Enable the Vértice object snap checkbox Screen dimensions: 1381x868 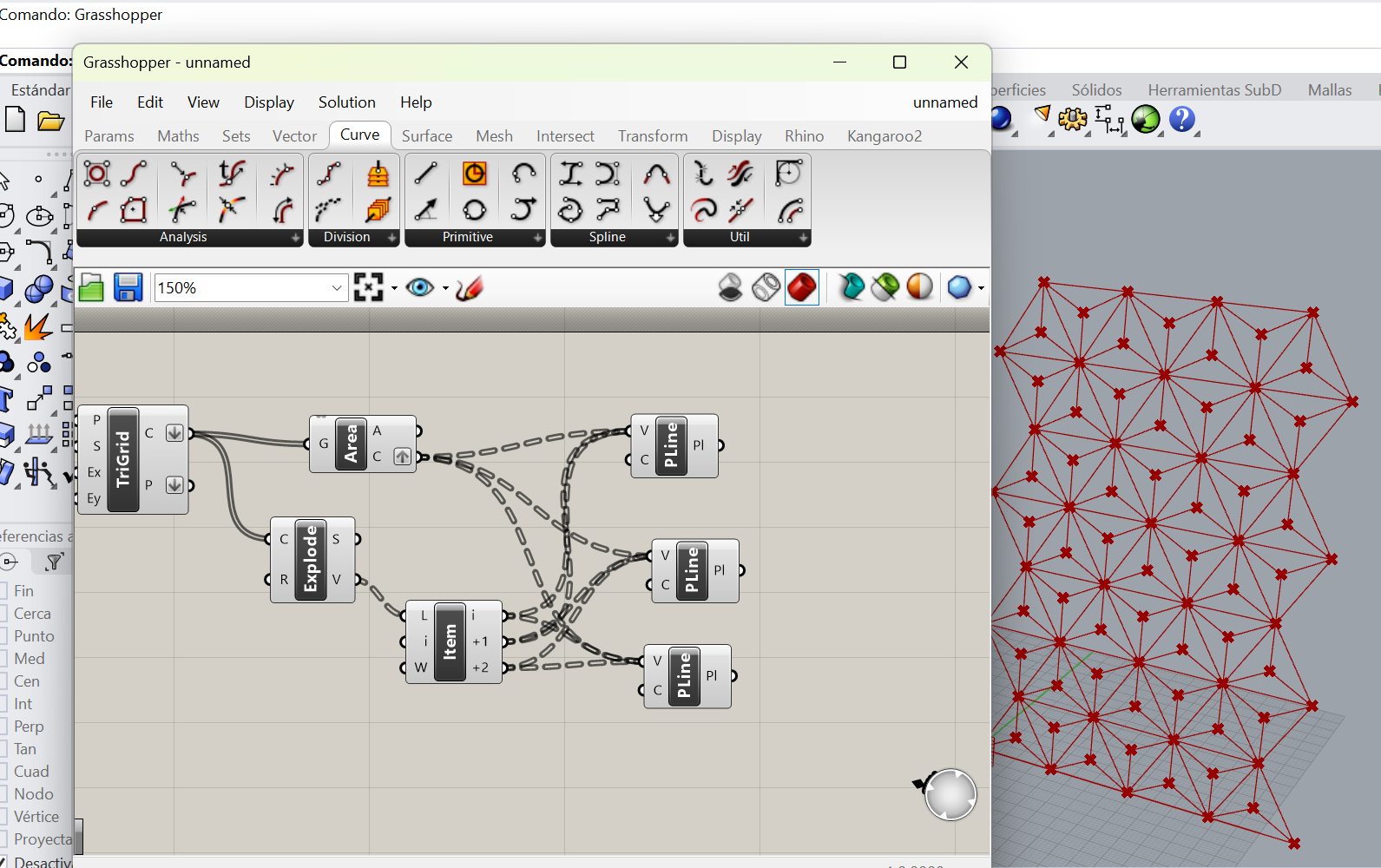pyautogui.click(x=4, y=817)
